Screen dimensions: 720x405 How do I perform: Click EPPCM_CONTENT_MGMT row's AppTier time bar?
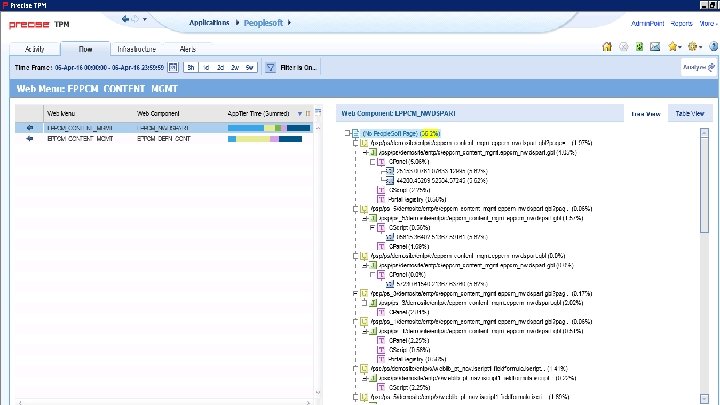click(269, 128)
